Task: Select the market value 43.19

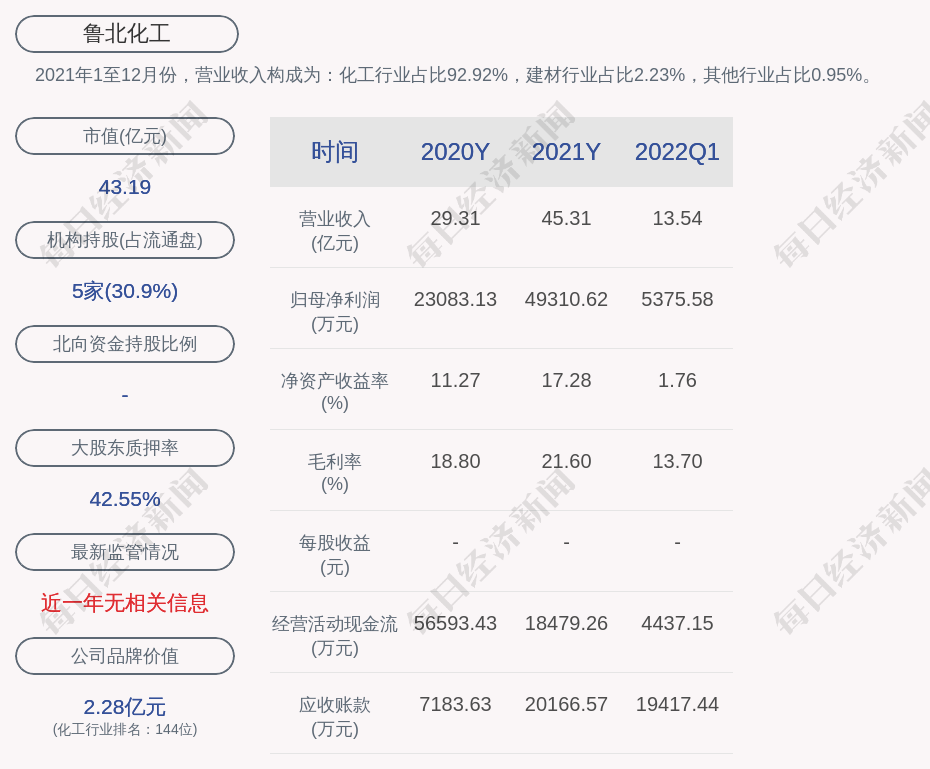Action: (x=125, y=187)
